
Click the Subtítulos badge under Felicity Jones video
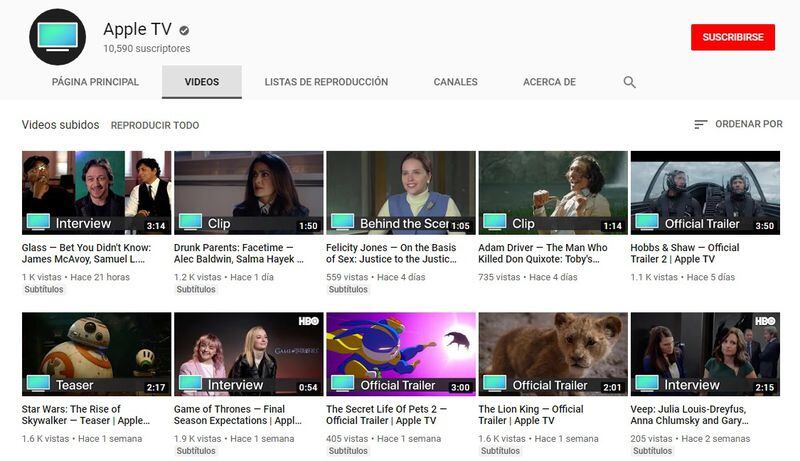click(x=348, y=289)
